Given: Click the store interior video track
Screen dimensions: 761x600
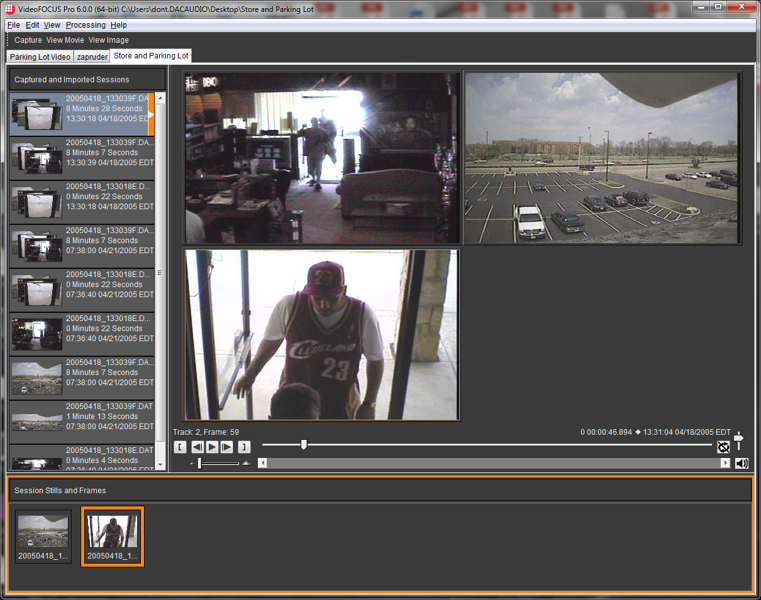Looking at the screenshot, I should click(x=322, y=158).
